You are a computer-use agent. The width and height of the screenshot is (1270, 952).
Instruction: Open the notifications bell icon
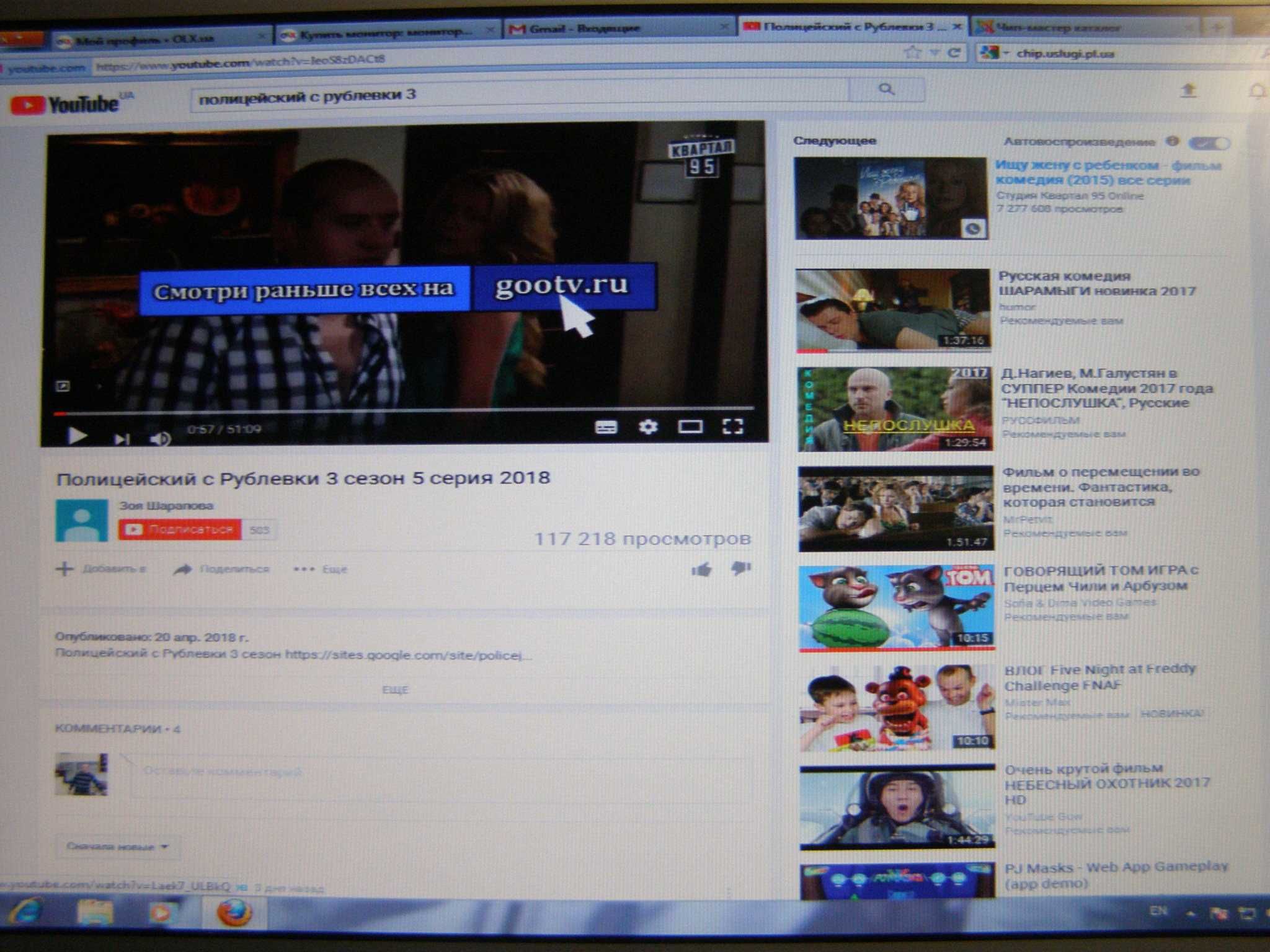[1258, 92]
